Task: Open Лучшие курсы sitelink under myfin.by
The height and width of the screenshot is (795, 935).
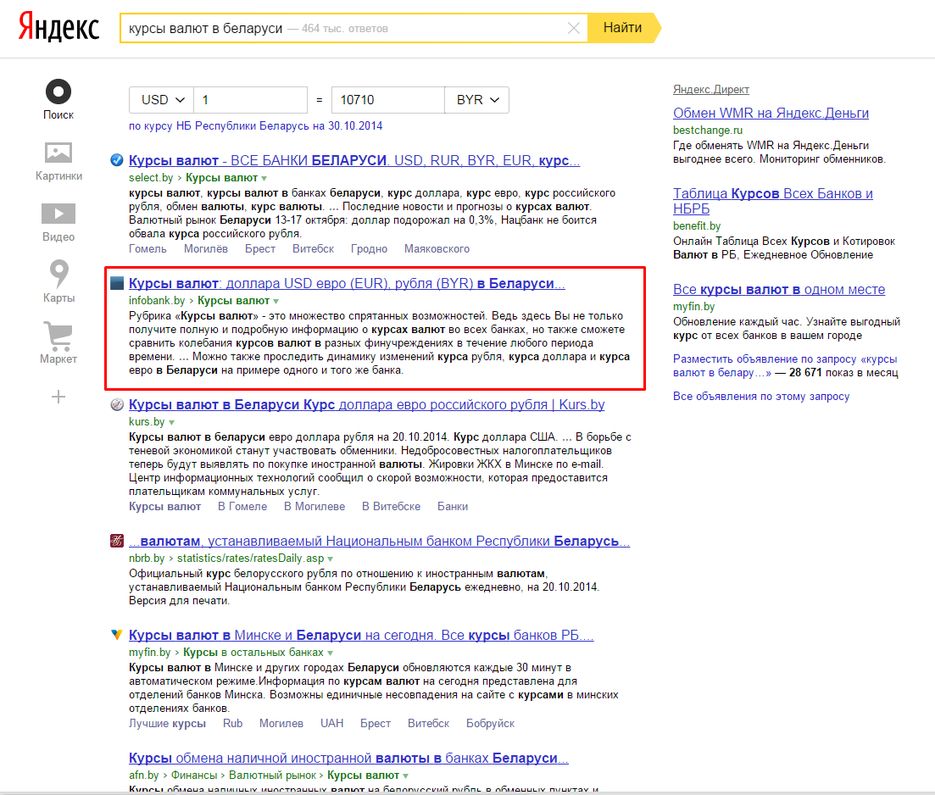Action: [x=167, y=723]
